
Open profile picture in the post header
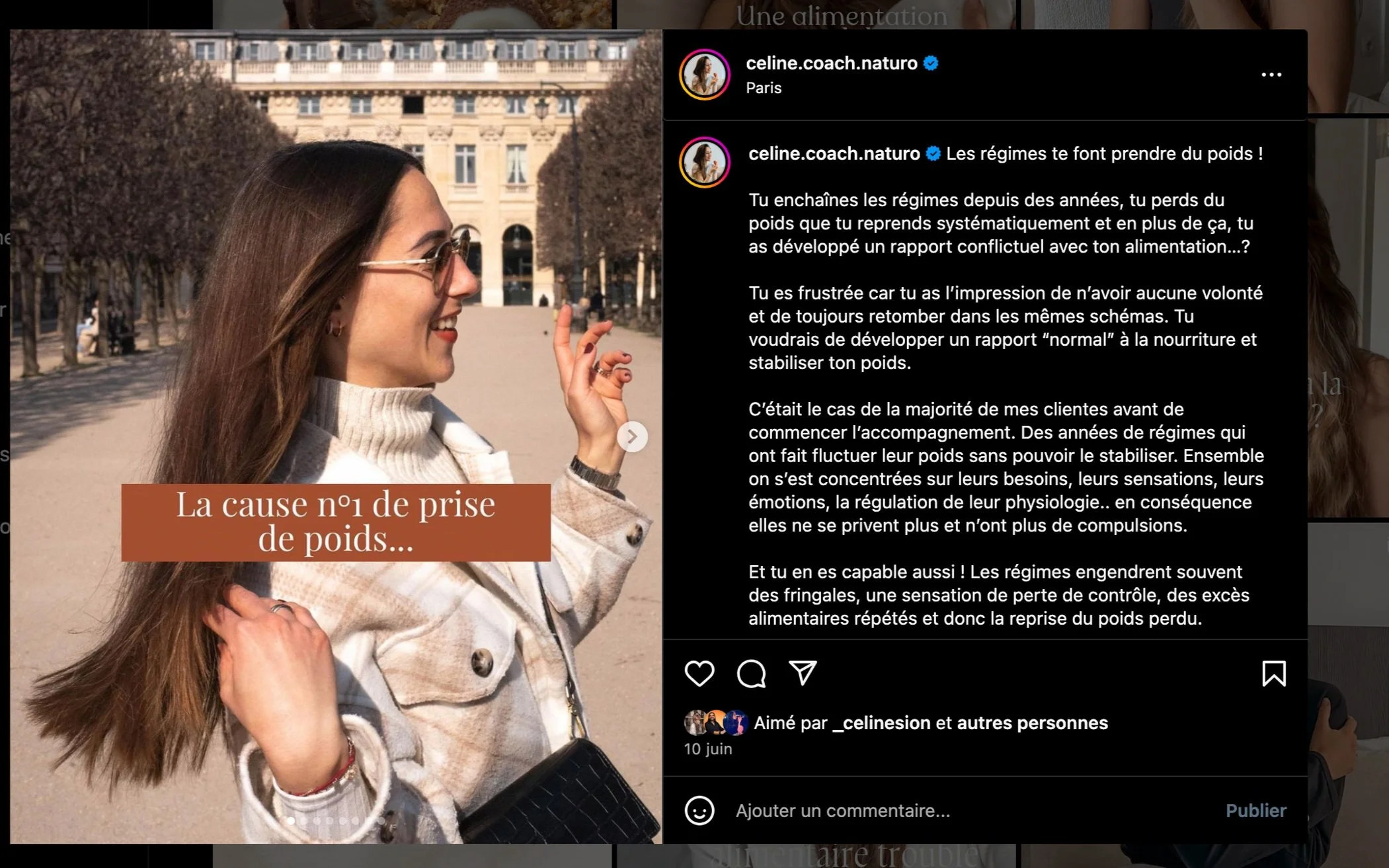coord(705,74)
